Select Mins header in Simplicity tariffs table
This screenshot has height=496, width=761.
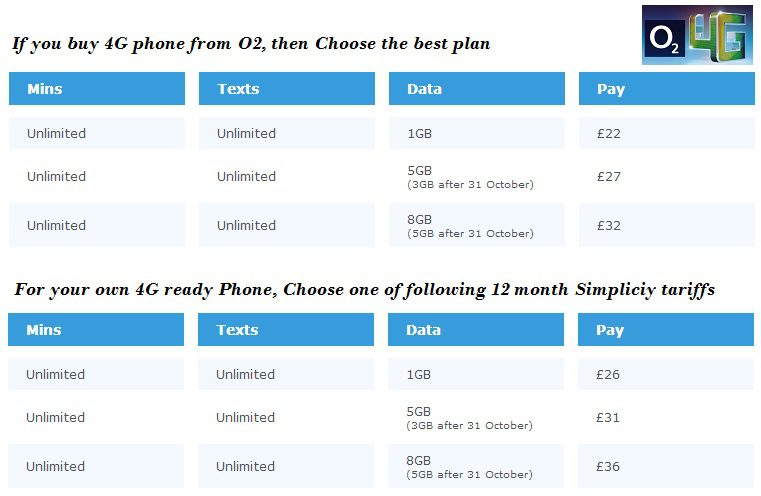point(96,330)
